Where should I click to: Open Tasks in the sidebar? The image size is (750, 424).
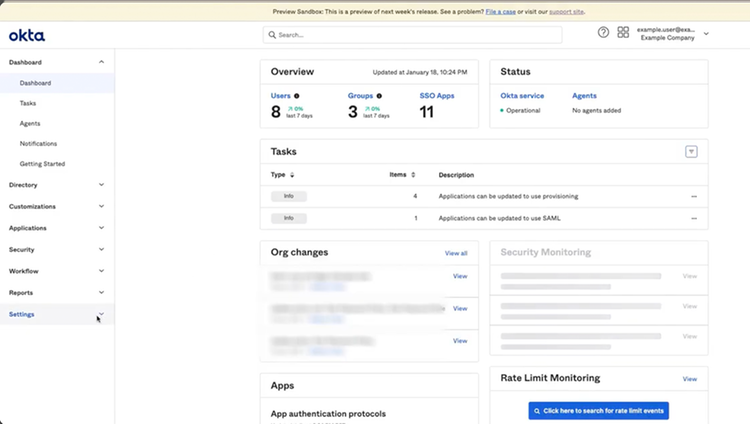tap(28, 103)
